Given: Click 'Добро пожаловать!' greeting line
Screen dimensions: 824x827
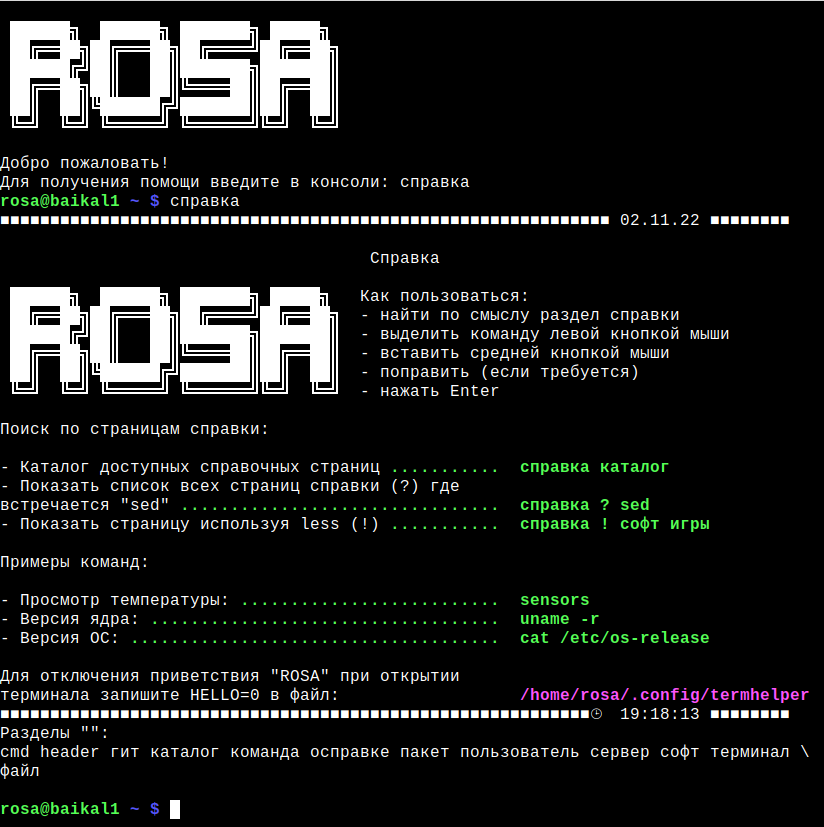Looking at the screenshot, I should click(84, 163).
